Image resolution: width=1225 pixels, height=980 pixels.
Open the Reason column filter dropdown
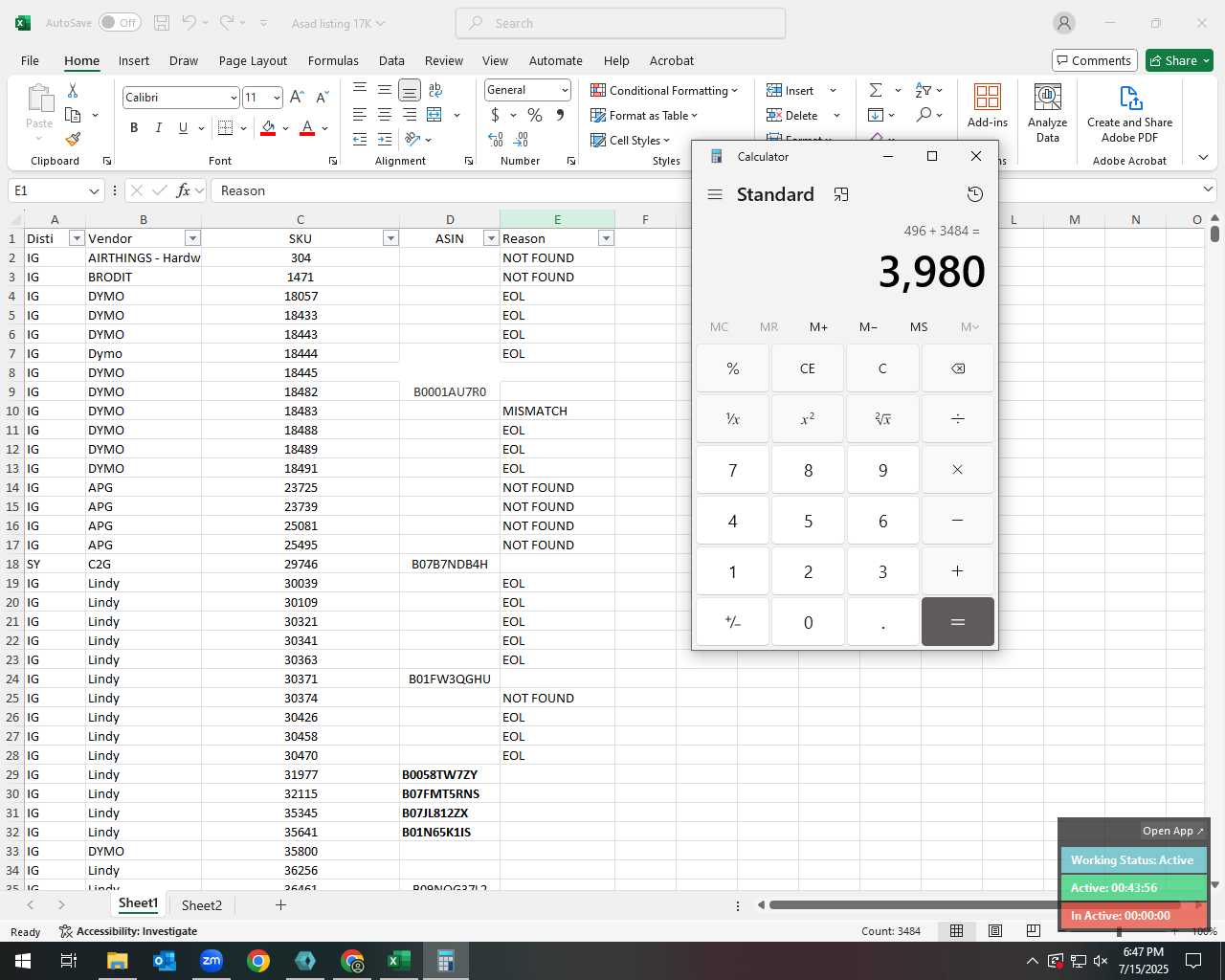coord(606,238)
